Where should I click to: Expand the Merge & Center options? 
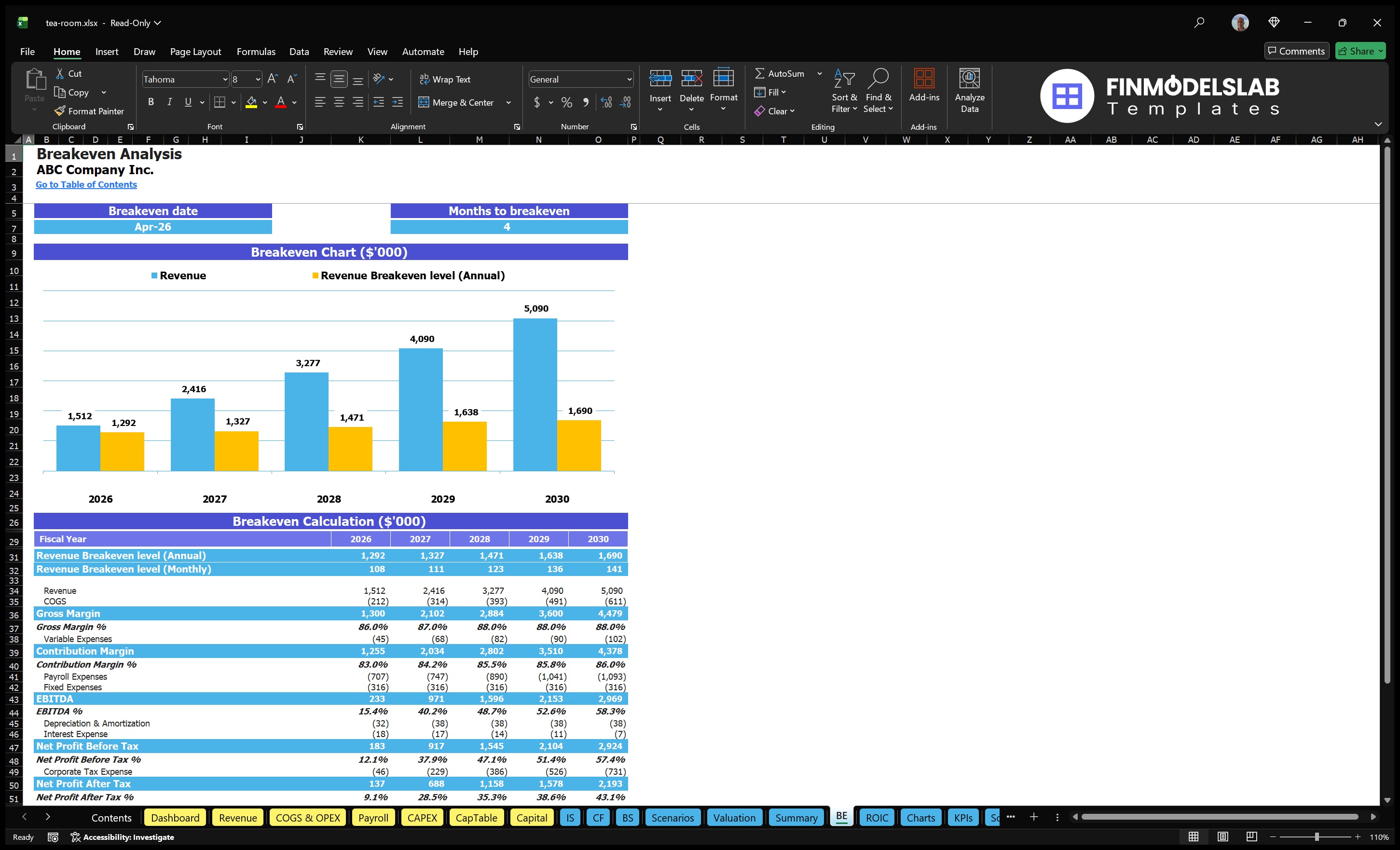(x=508, y=102)
